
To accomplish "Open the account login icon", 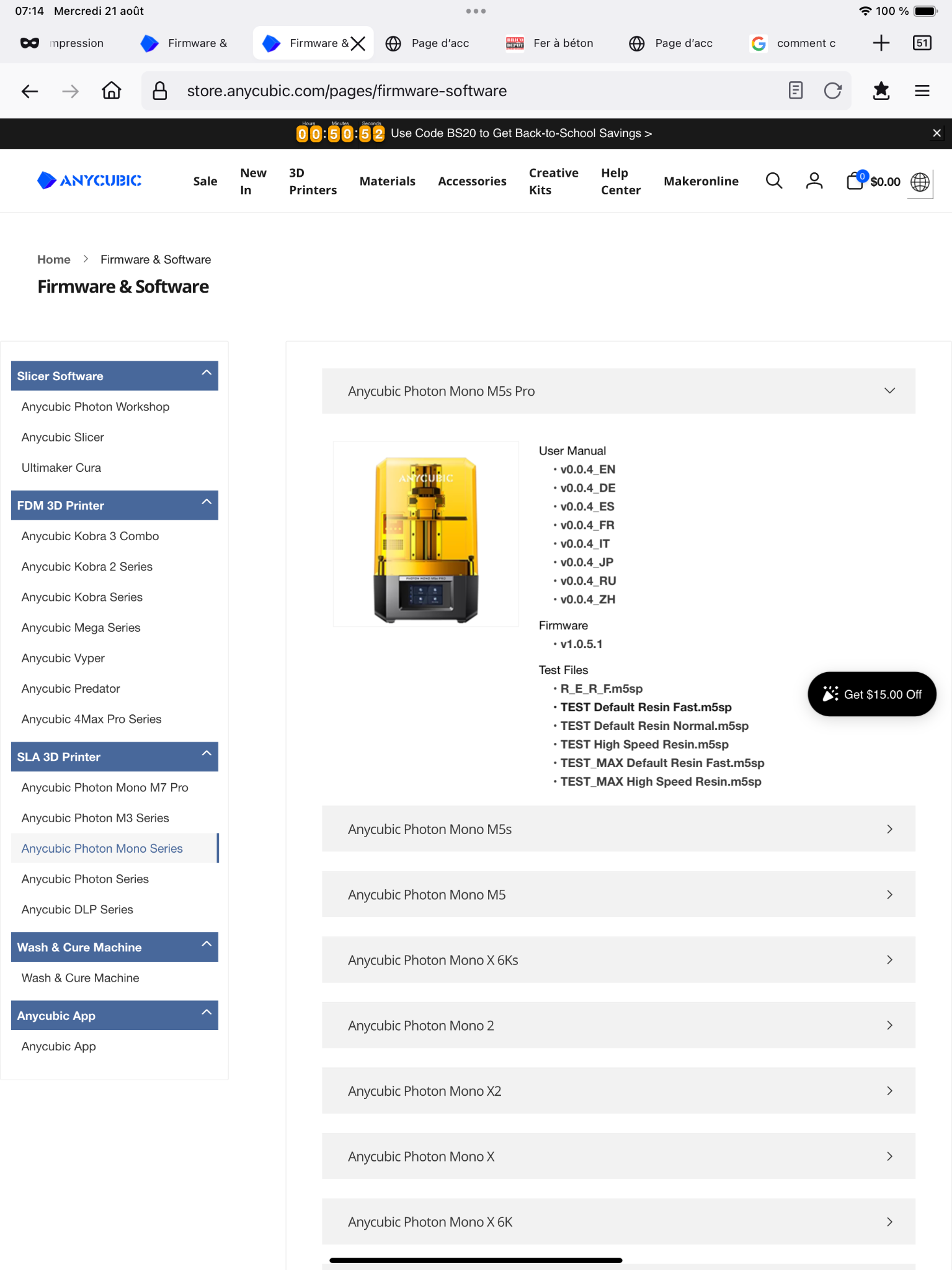I will click(x=814, y=181).
